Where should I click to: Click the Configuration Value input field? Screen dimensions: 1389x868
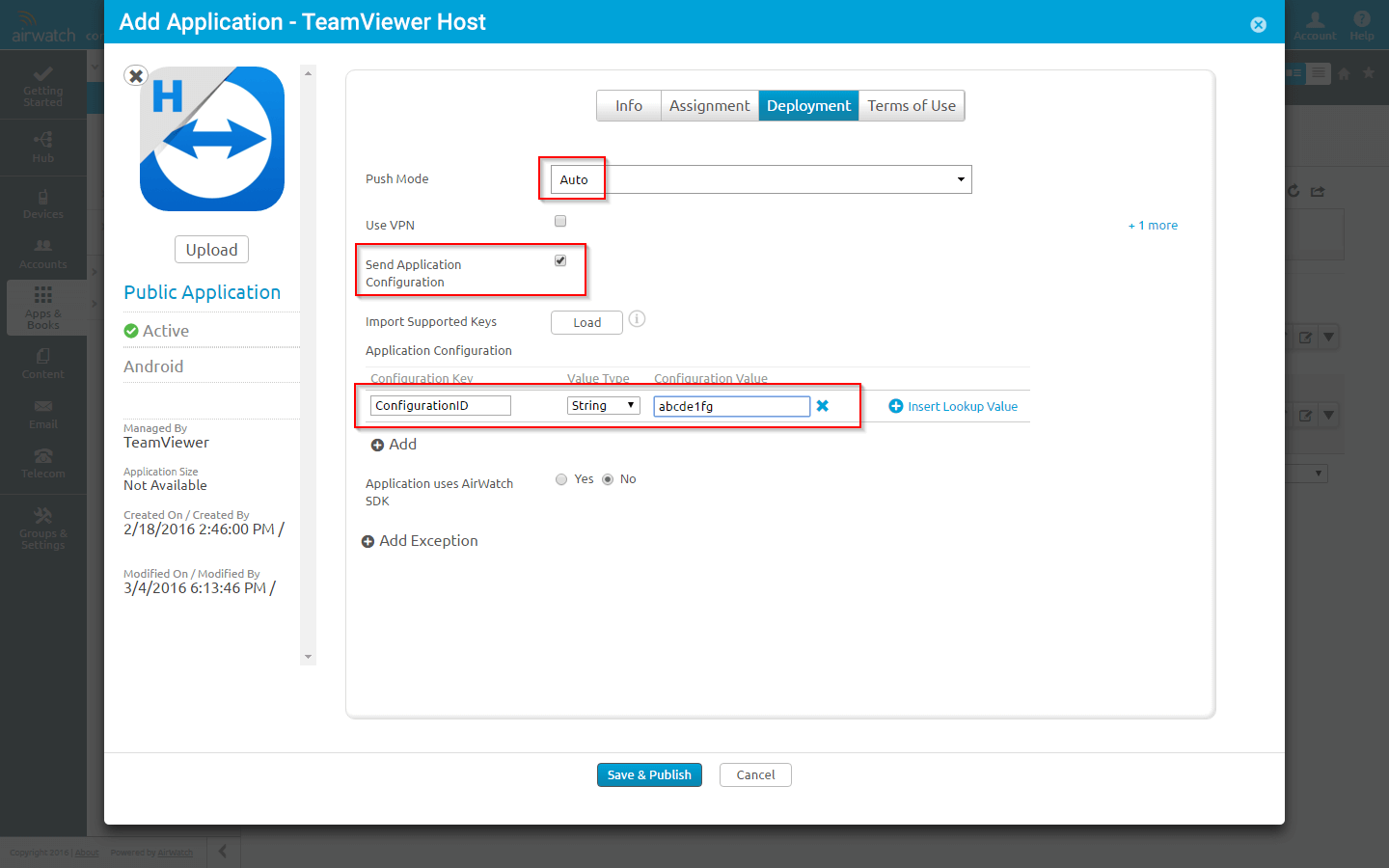pyautogui.click(x=731, y=406)
